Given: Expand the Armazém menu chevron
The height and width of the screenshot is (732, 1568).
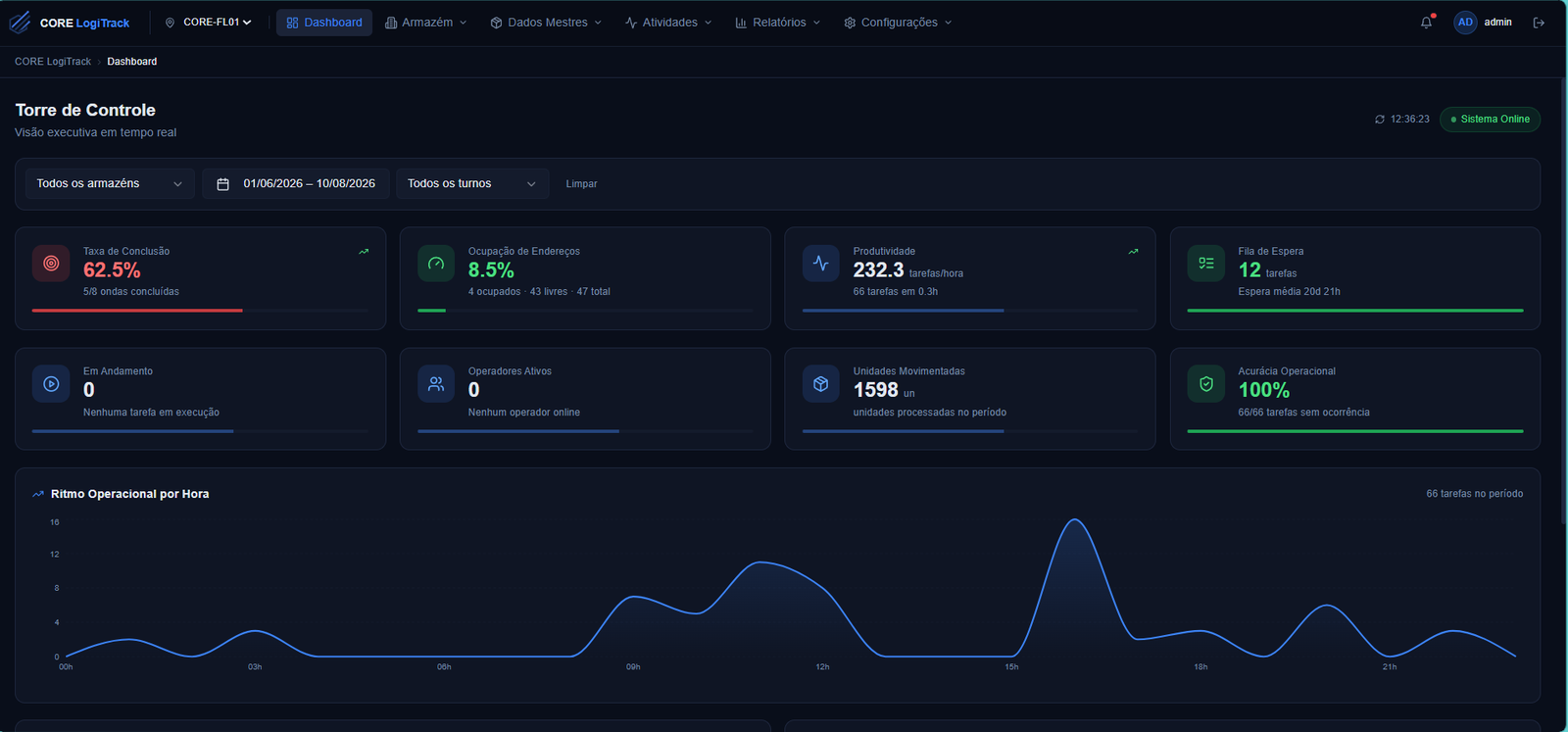Looking at the screenshot, I should click(464, 23).
